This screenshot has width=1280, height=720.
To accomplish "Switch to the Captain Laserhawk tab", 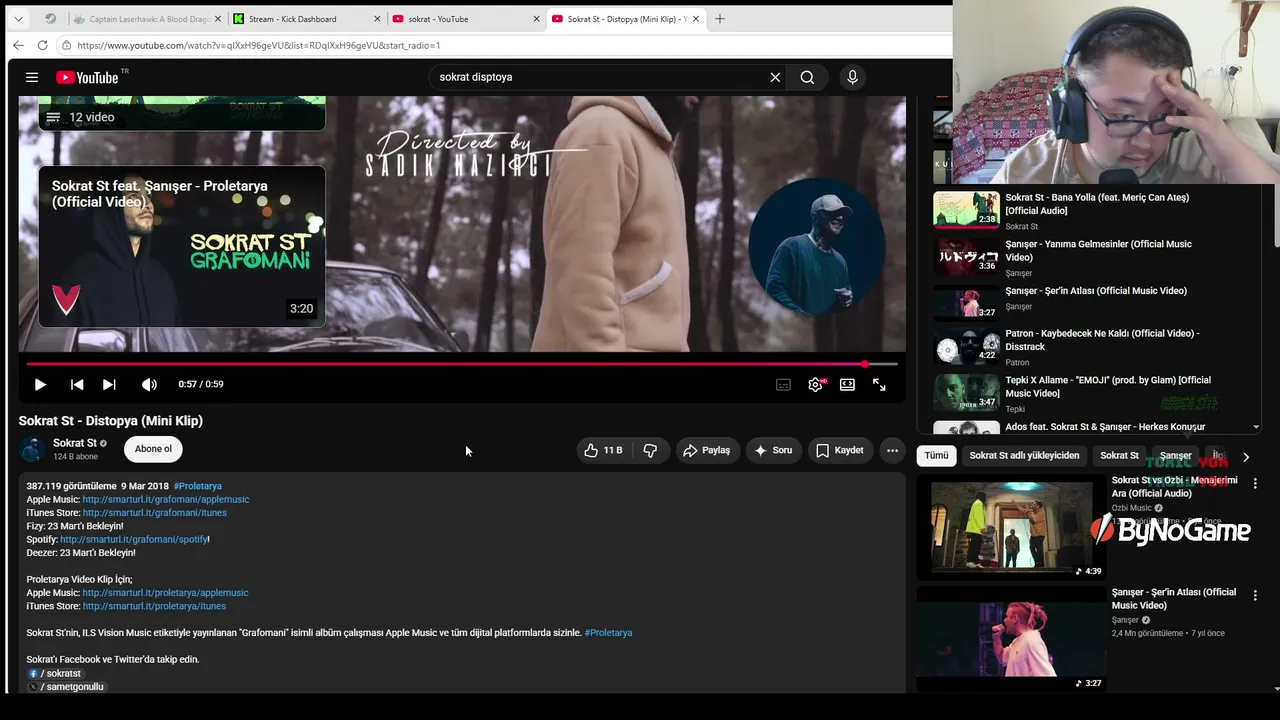I will pyautogui.click(x=147, y=19).
